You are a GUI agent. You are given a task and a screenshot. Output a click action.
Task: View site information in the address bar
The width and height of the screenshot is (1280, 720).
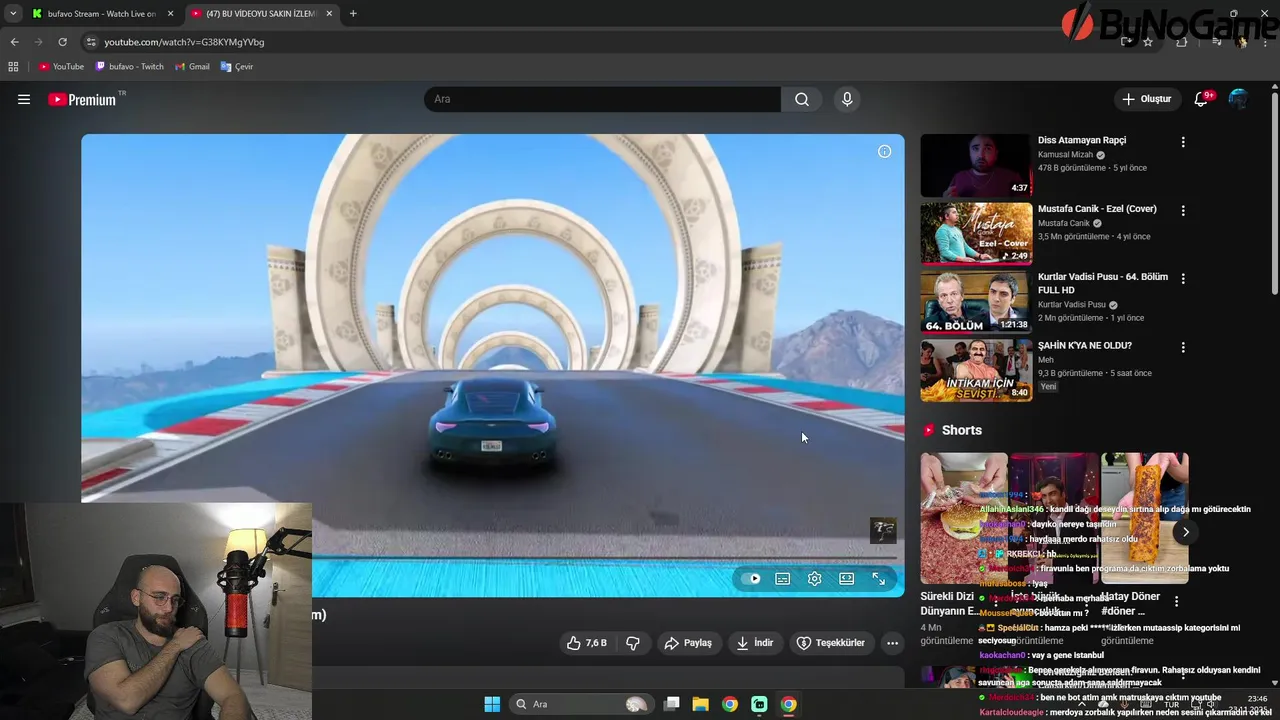(x=91, y=42)
